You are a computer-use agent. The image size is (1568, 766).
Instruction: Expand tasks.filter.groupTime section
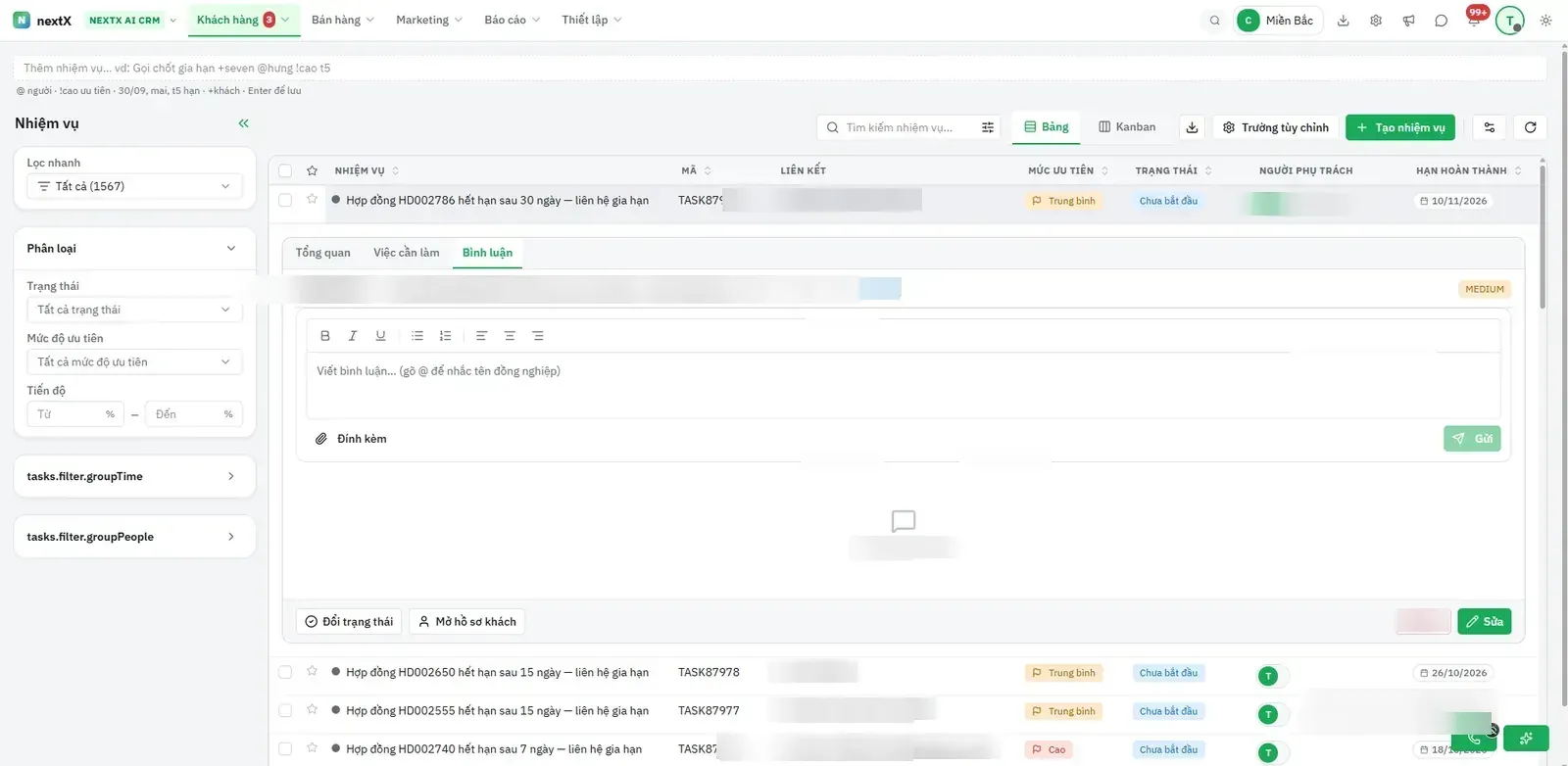pos(134,477)
